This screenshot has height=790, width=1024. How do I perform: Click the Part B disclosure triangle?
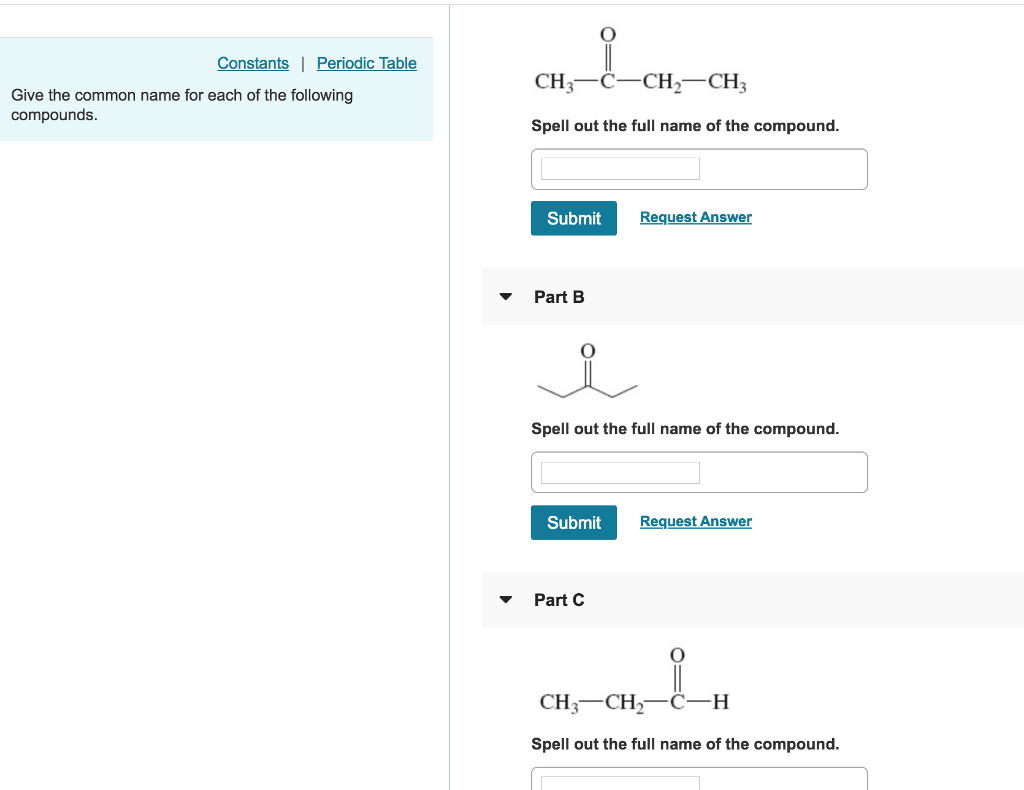[505, 296]
